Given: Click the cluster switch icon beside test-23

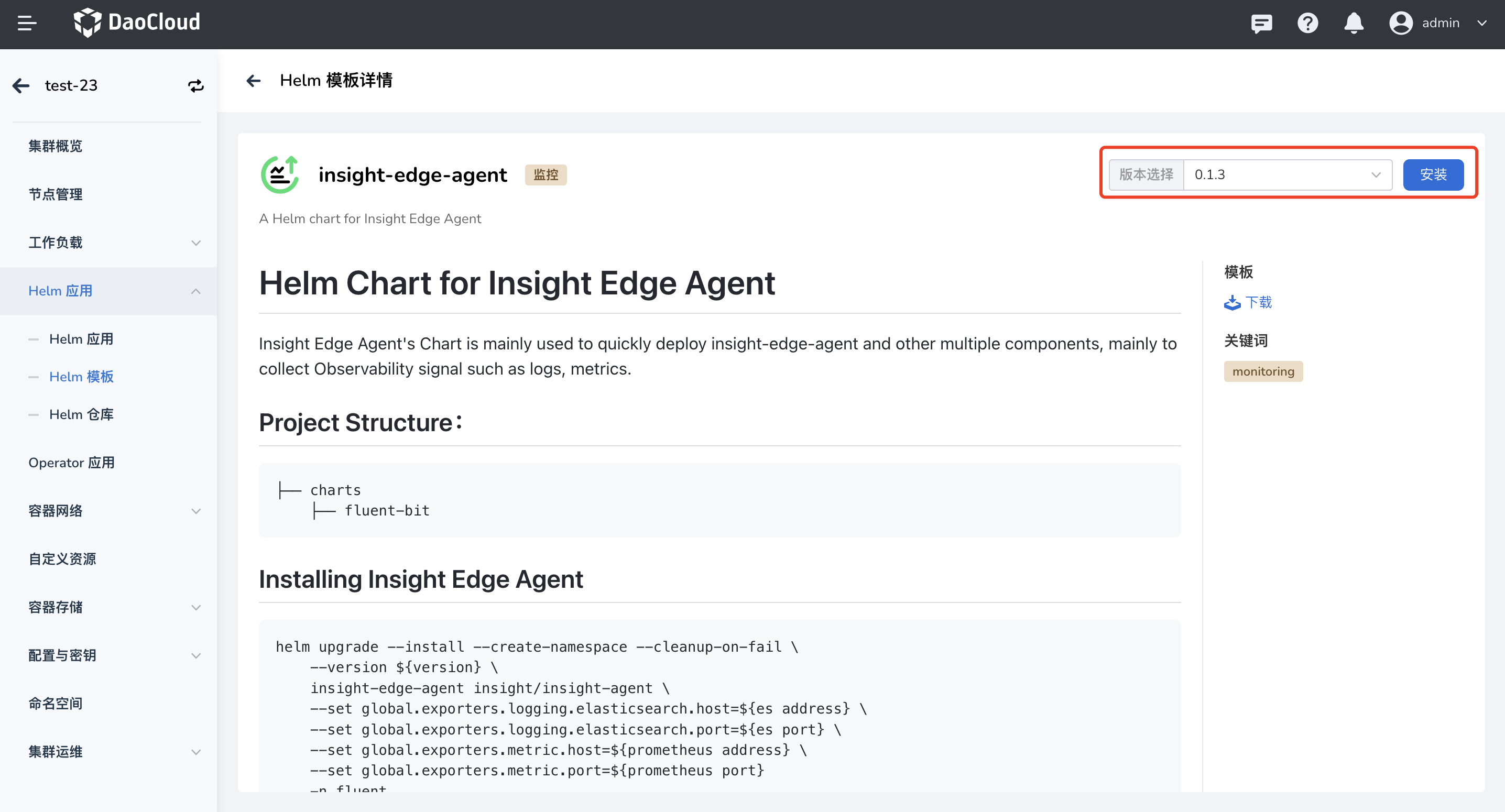Looking at the screenshot, I should (x=195, y=86).
